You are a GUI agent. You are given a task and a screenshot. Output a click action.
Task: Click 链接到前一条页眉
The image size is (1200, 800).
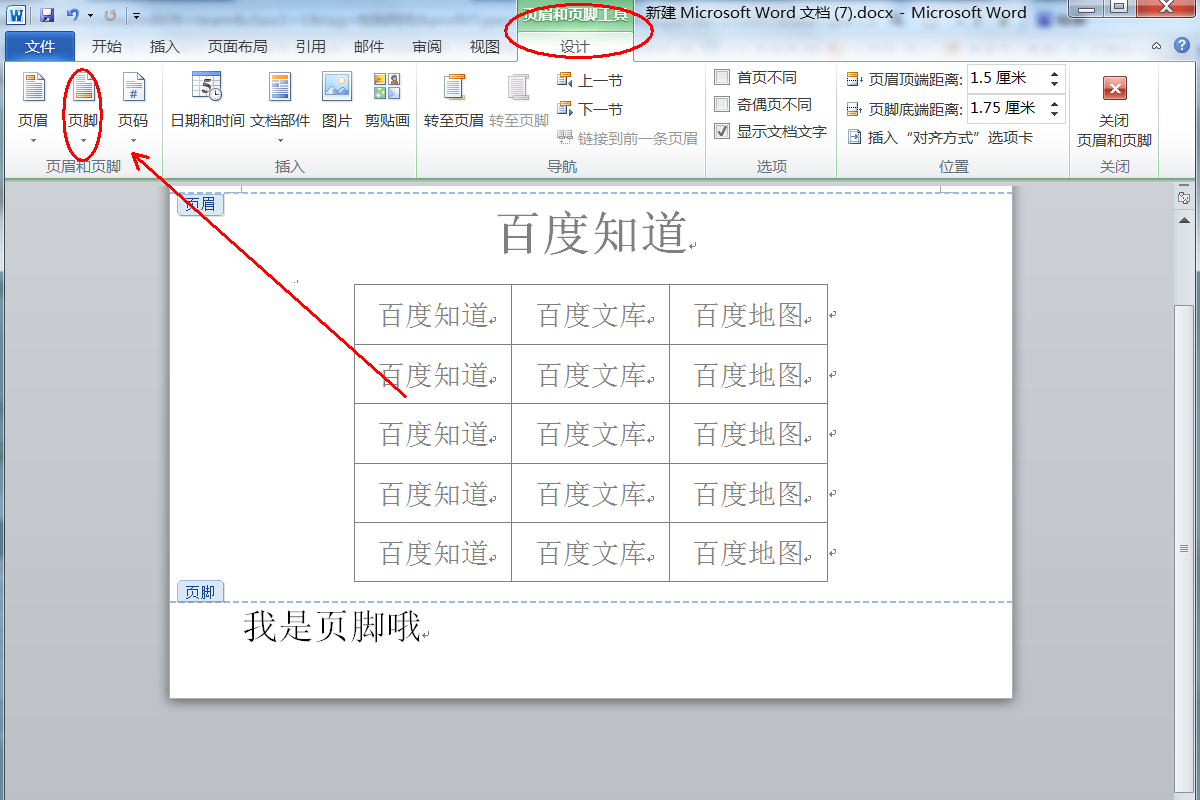[627, 138]
